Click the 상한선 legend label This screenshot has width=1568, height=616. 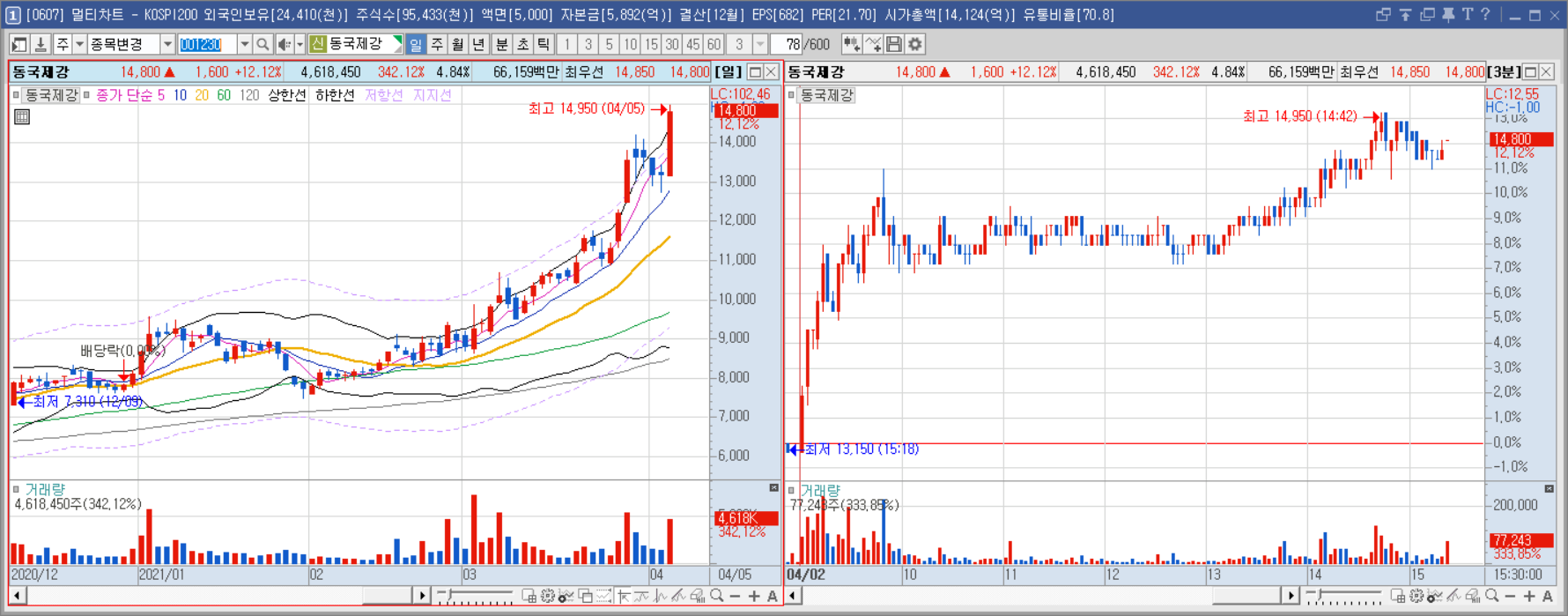287,95
